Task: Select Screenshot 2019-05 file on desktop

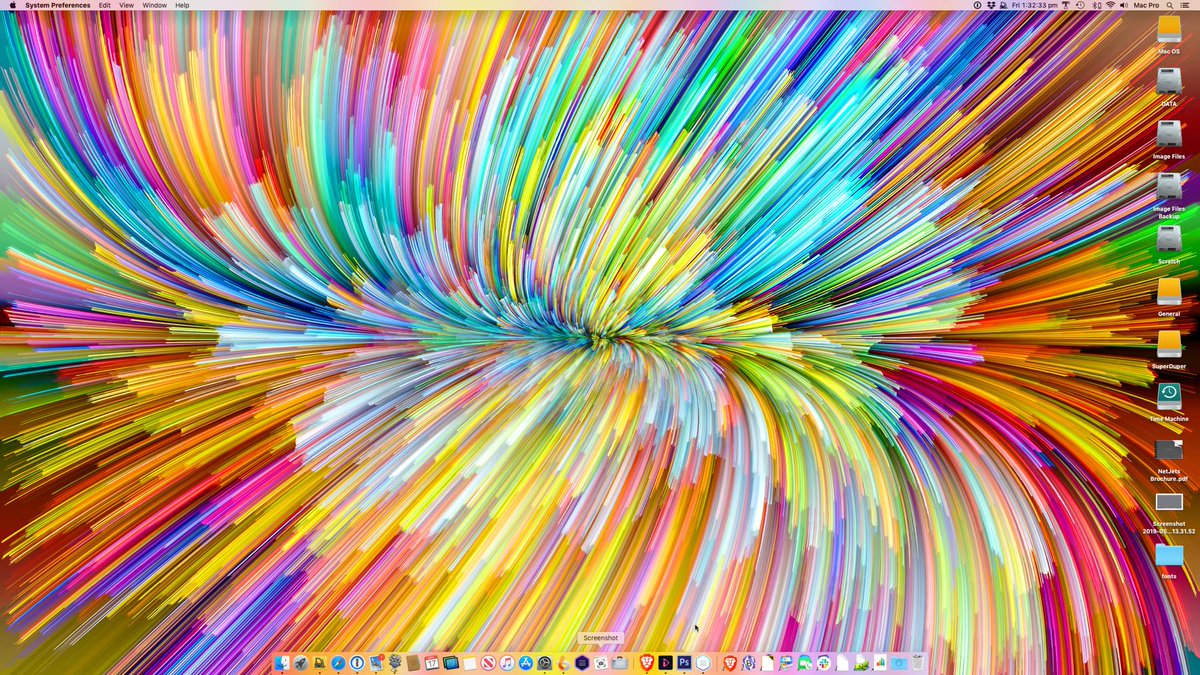Action: [x=1169, y=502]
